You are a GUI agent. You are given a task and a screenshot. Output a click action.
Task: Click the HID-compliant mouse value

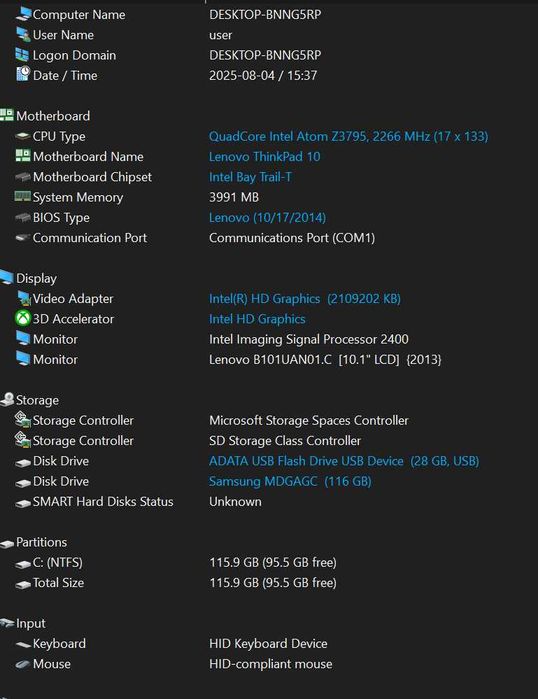271,664
